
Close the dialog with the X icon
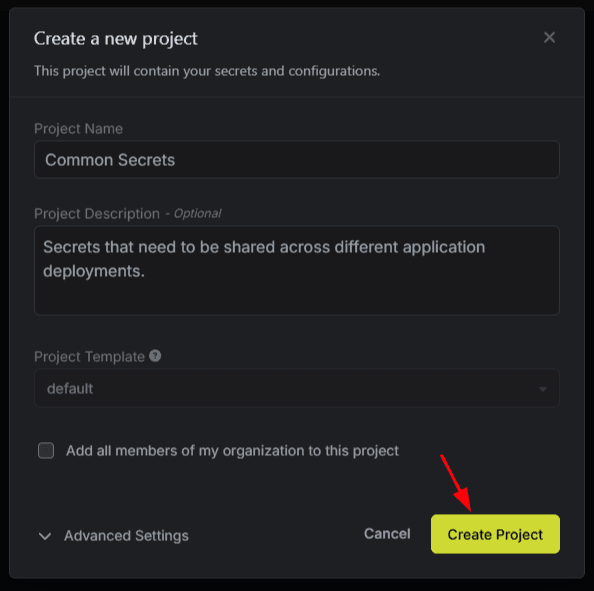tap(549, 38)
